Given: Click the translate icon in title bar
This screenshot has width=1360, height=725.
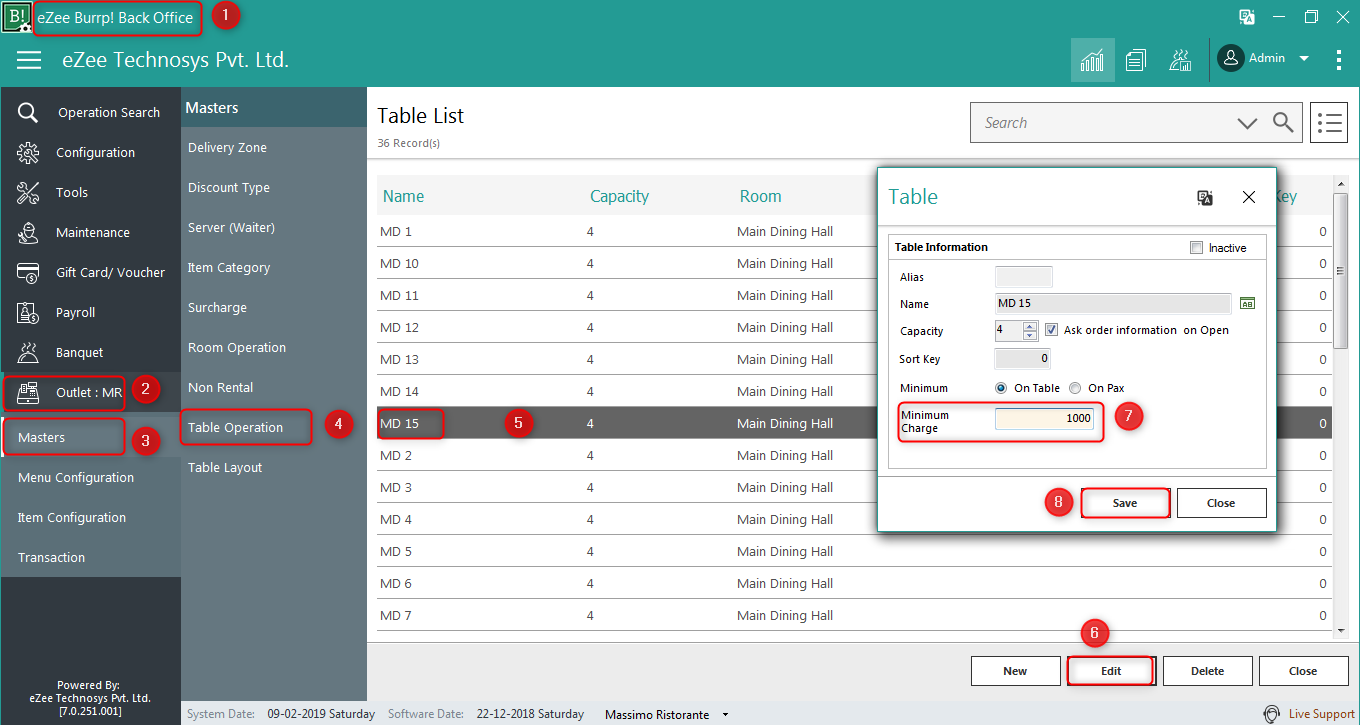Looking at the screenshot, I should (x=1247, y=17).
